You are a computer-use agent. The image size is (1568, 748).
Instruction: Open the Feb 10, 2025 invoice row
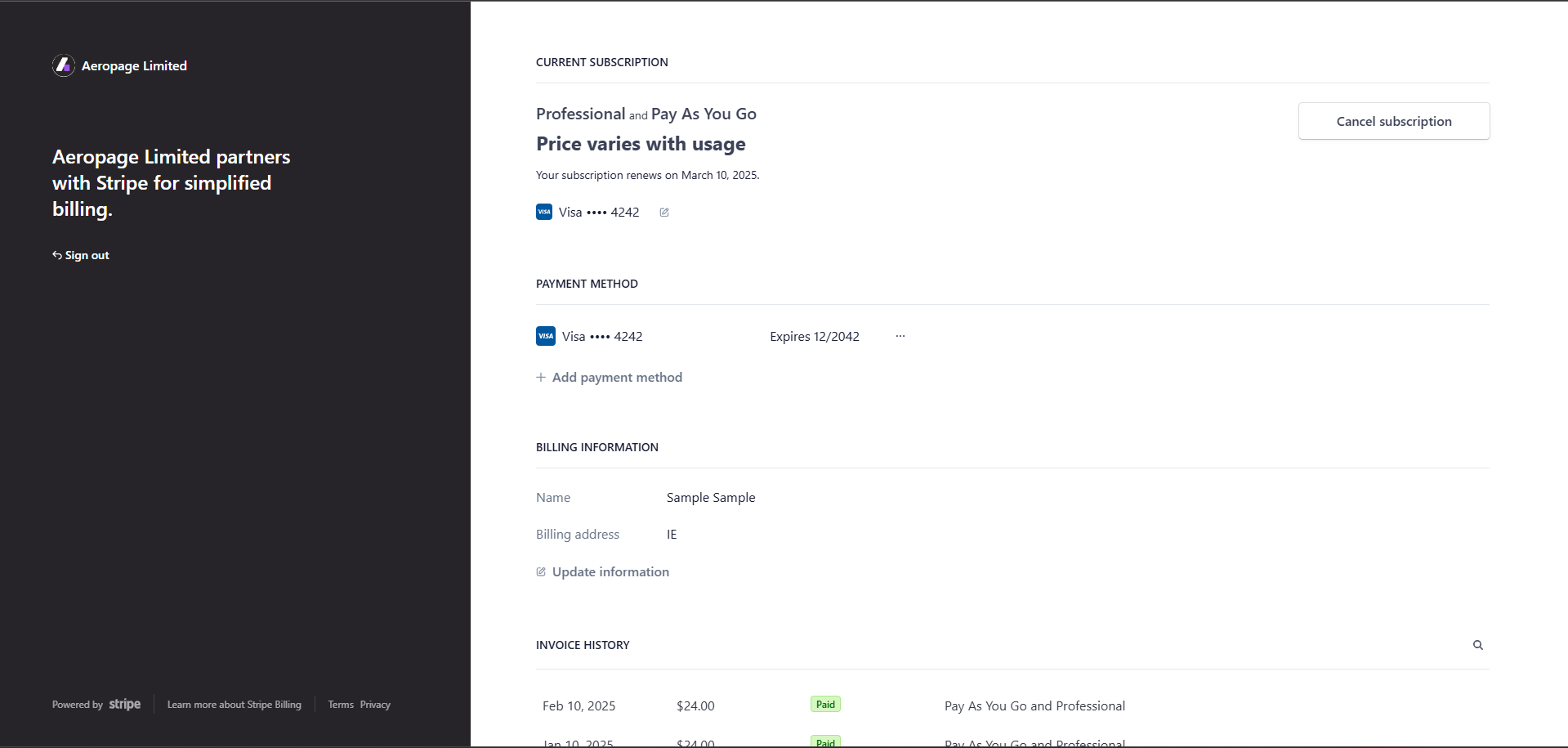coord(579,705)
